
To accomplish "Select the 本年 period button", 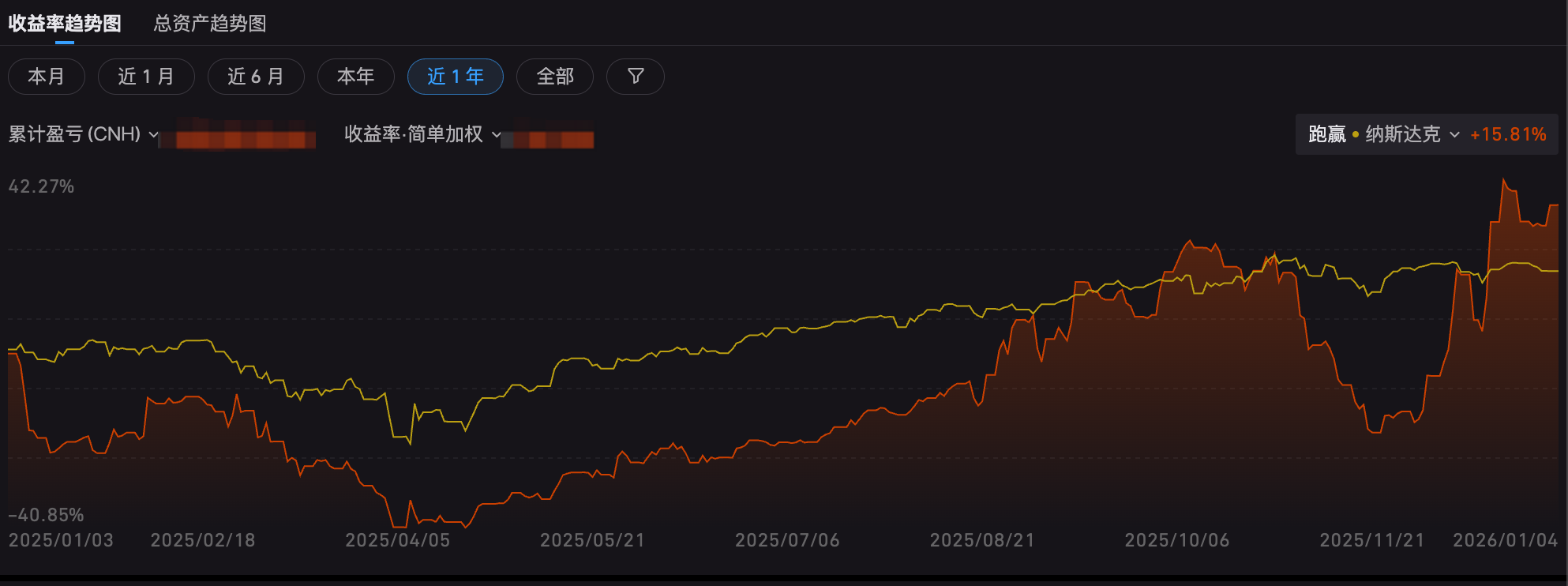I will click(x=355, y=77).
